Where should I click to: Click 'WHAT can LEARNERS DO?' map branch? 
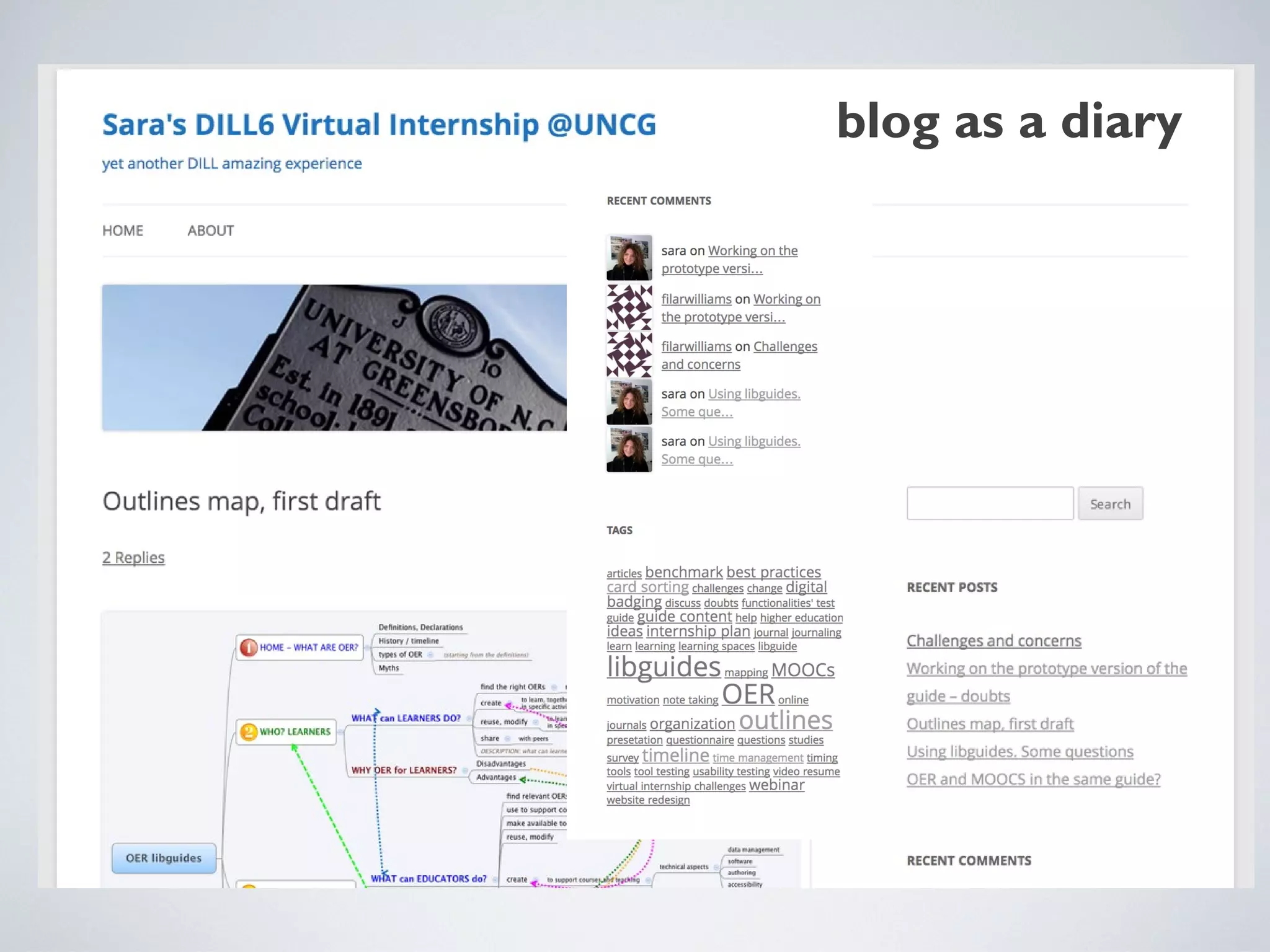(x=406, y=718)
